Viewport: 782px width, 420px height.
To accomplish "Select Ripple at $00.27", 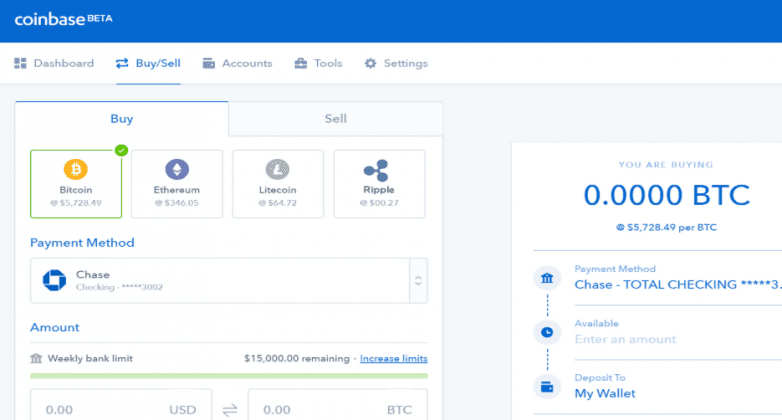I will pyautogui.click(x=380, y=184).
